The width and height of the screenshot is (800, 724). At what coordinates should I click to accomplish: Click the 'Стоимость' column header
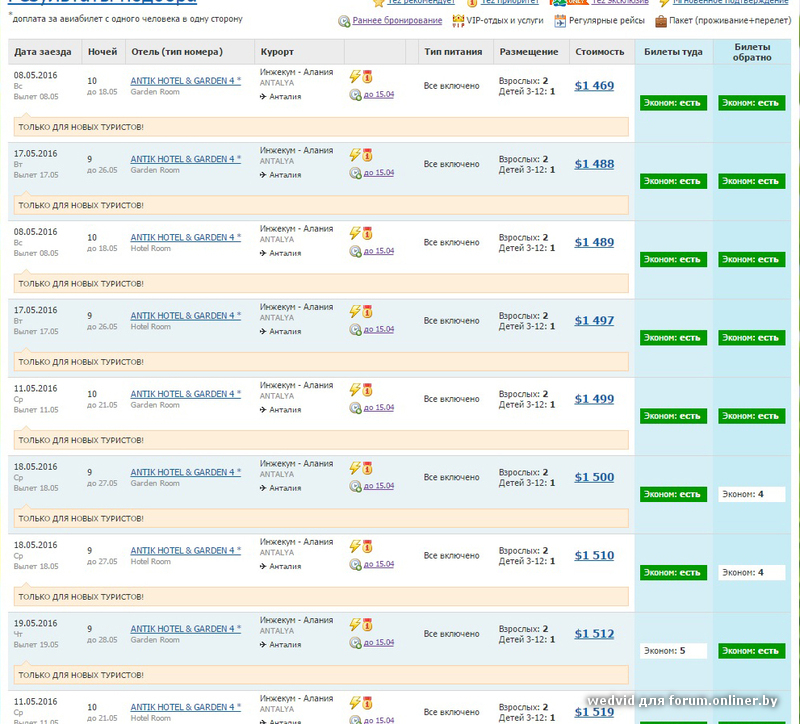click(x=600, y=52)
